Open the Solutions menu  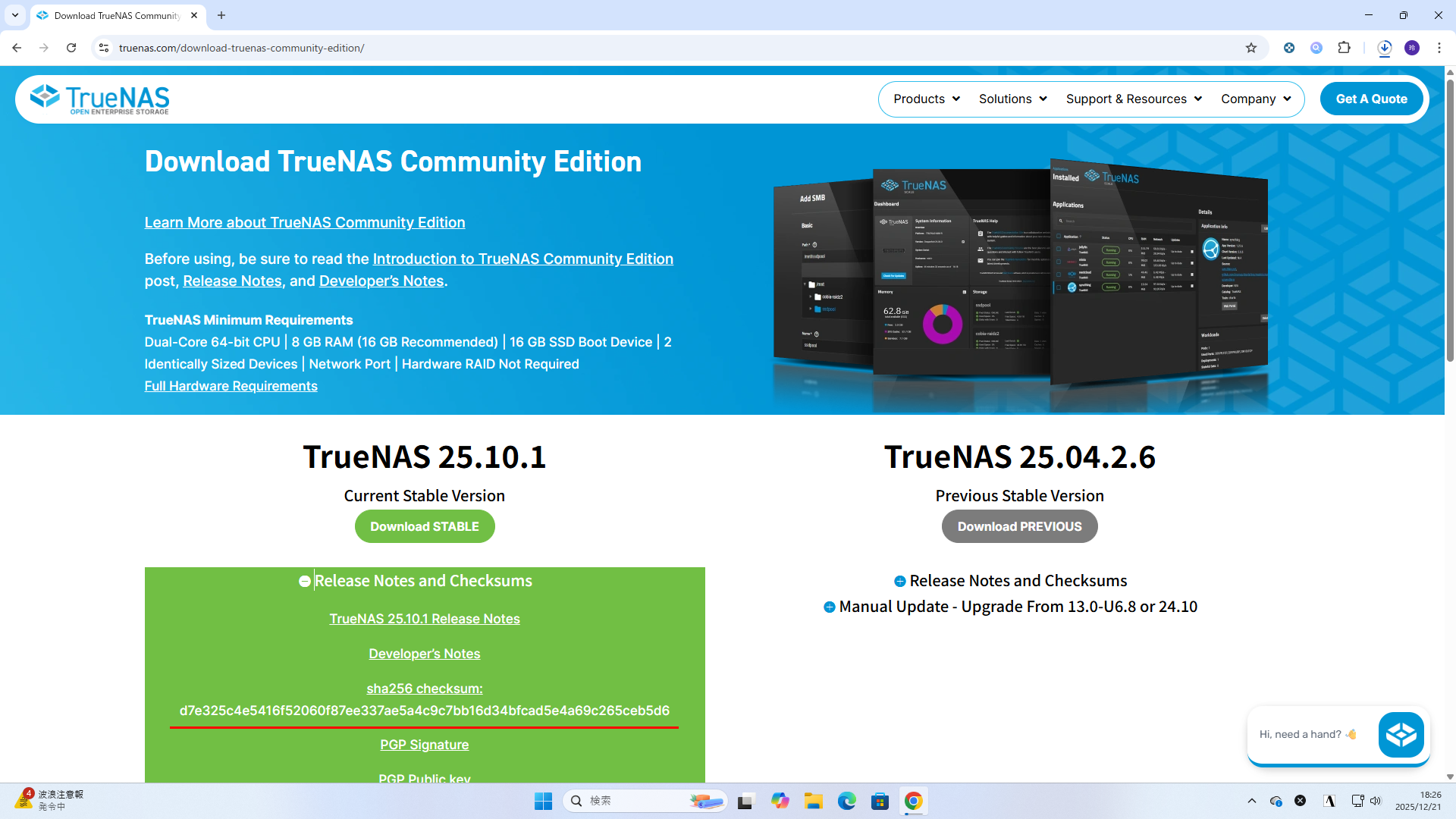[x=1012, y=99]
